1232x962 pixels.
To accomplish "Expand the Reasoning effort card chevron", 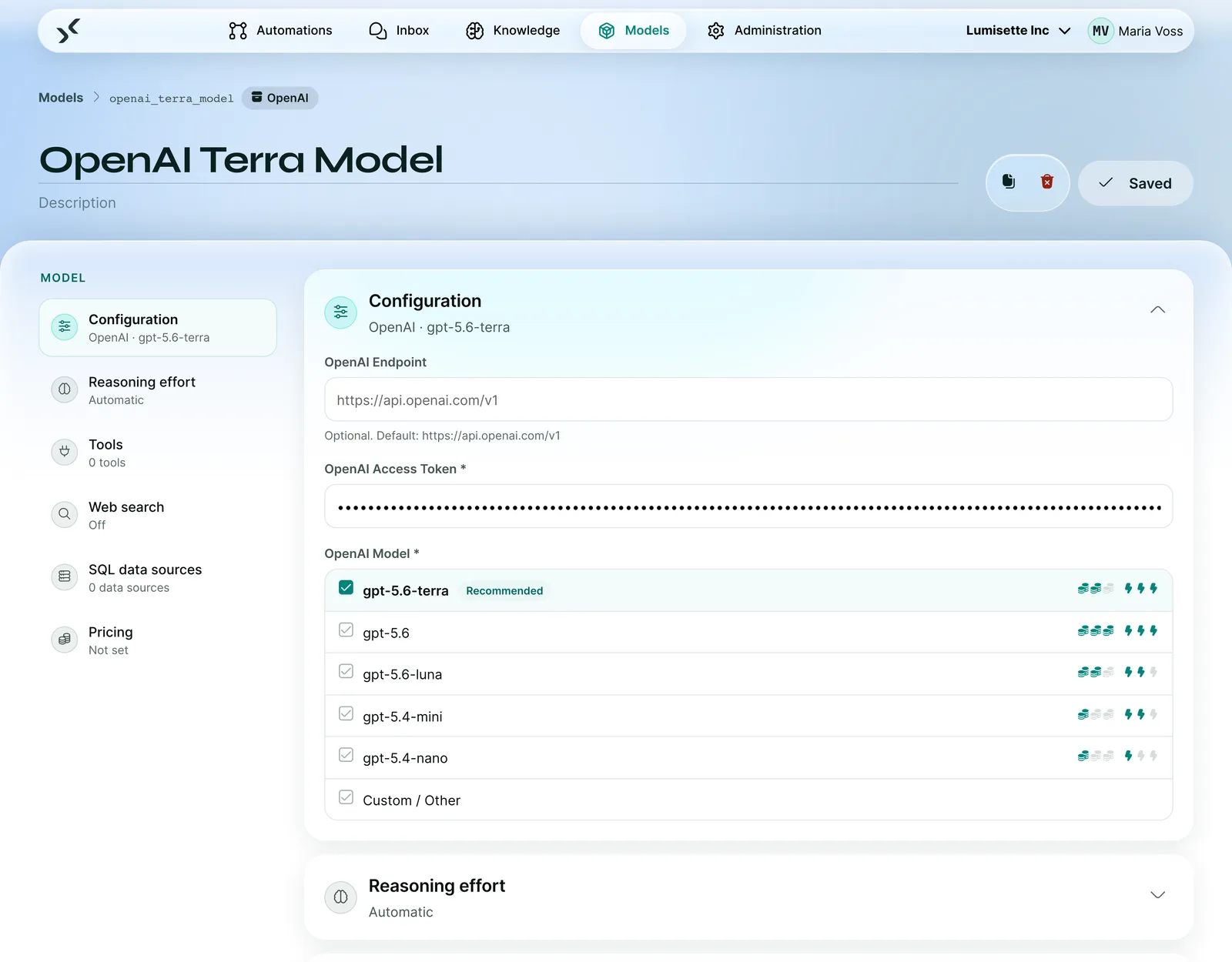I will (x=1157, y=895).
